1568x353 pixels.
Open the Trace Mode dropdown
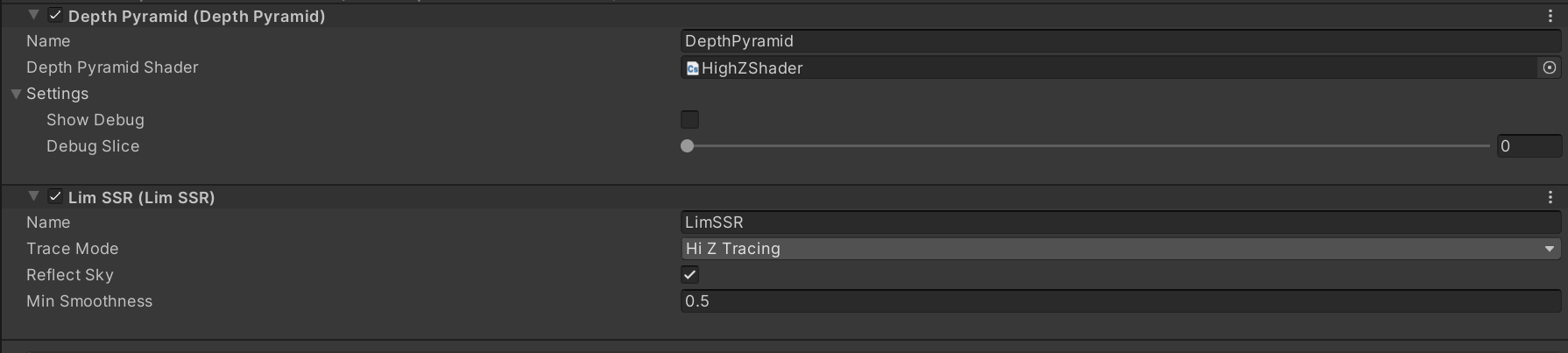1121,249
